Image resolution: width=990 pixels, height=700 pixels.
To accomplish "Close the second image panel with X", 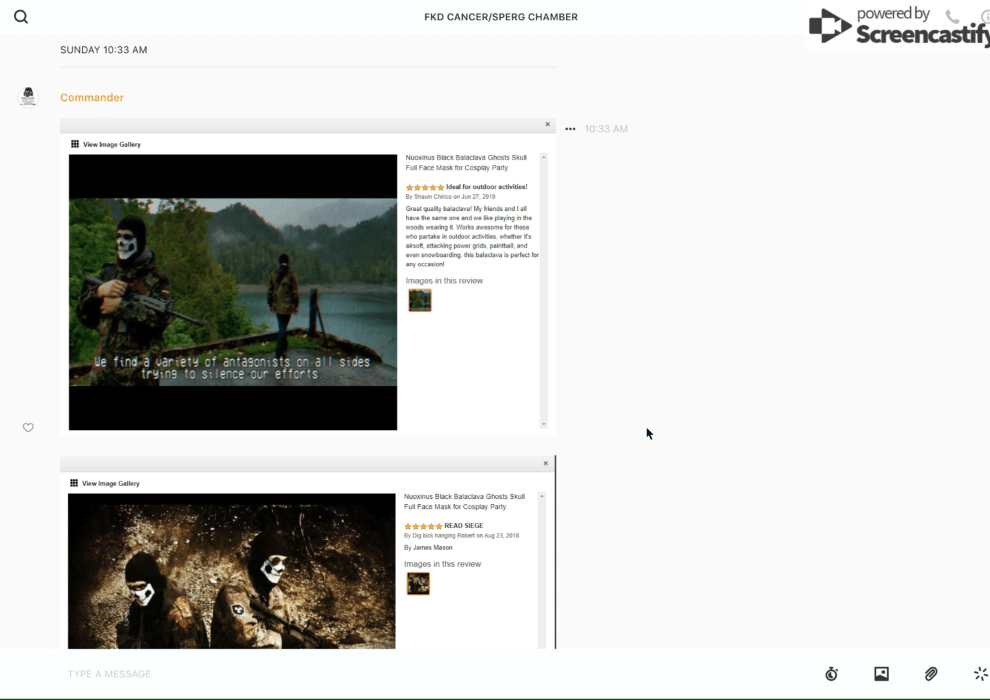I will point(545,463).
